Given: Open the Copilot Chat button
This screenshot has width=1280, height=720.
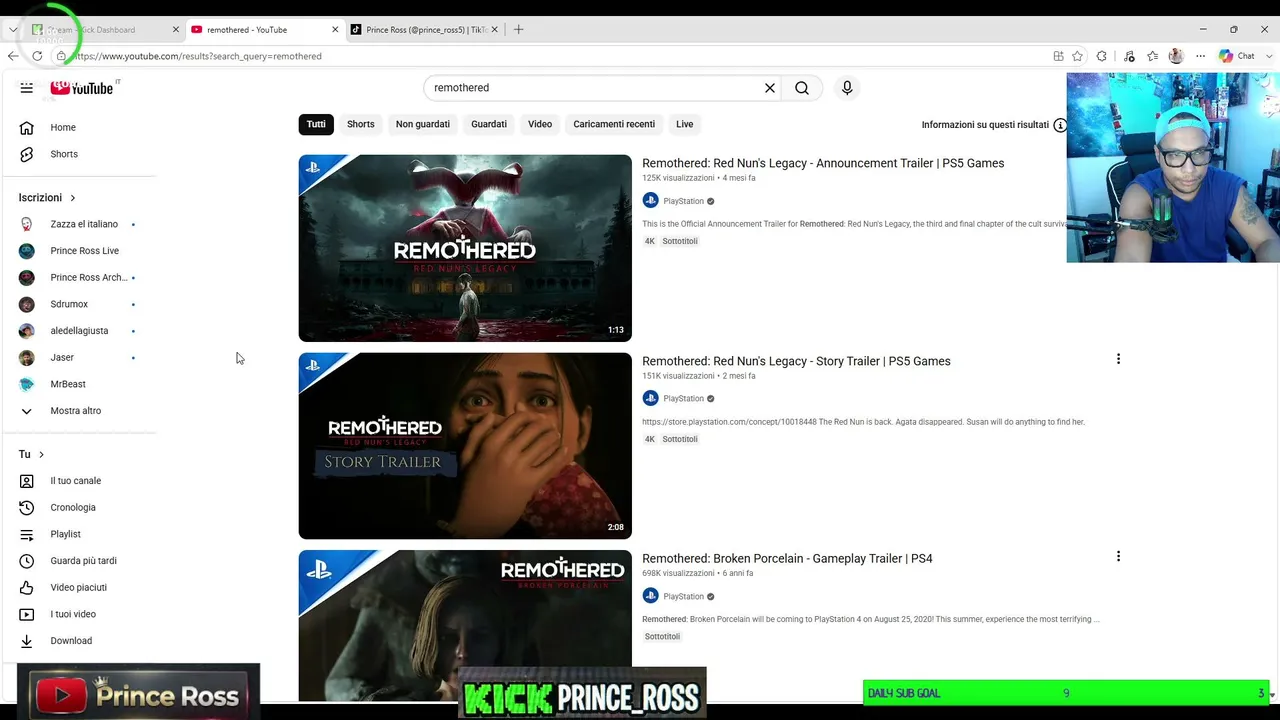Looking at the screenshot, I should pos(1237,56).
